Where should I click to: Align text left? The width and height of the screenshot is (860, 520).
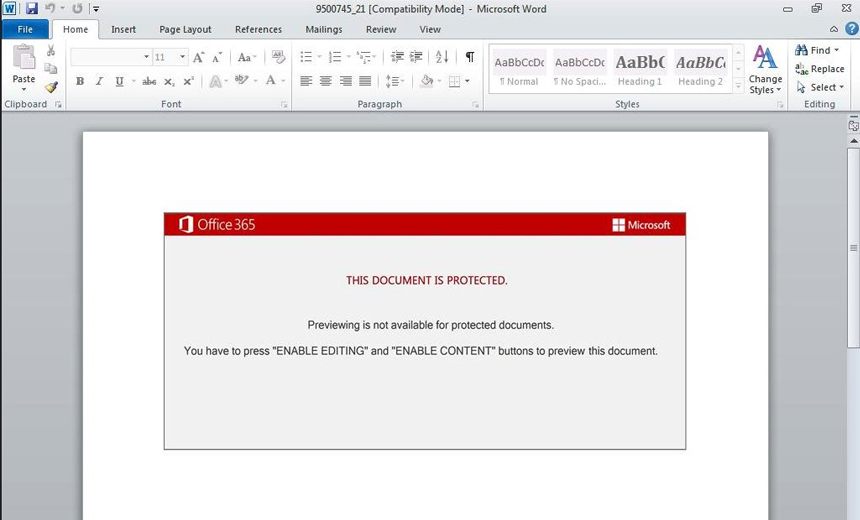click(306, 82)
